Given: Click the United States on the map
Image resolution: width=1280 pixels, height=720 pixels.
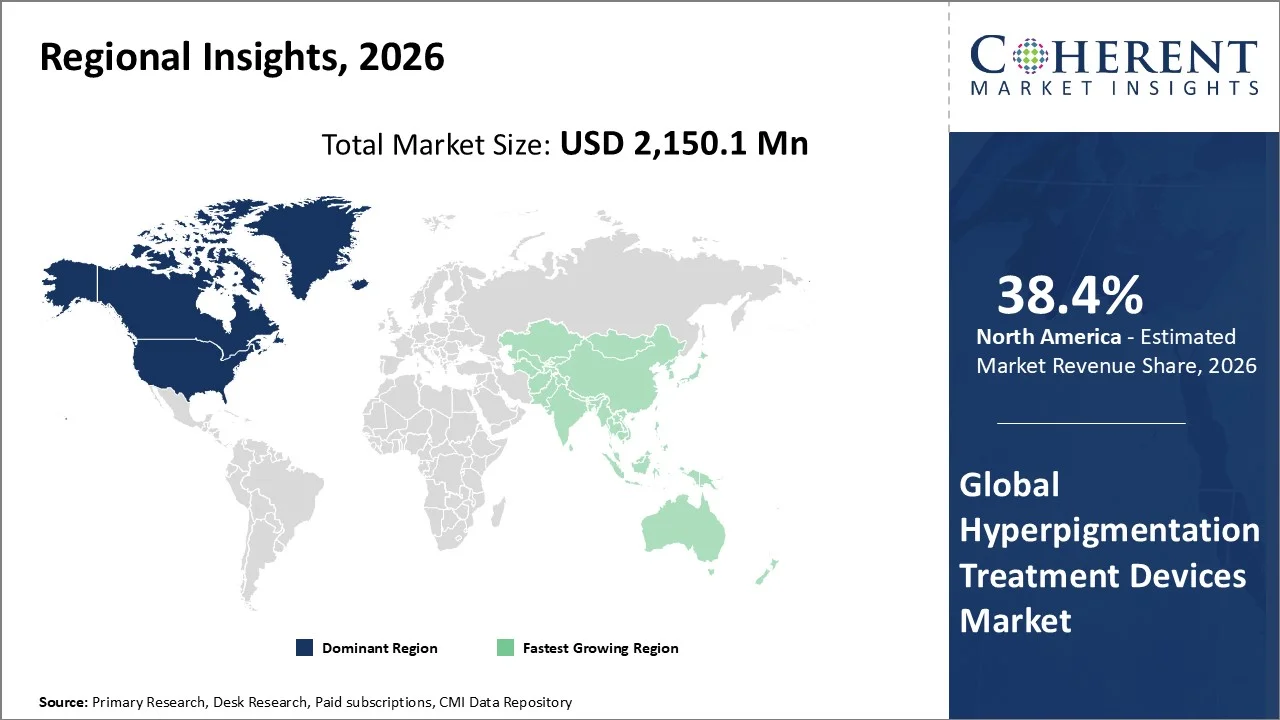Looking at the screenshot, I should coord(185,368).
